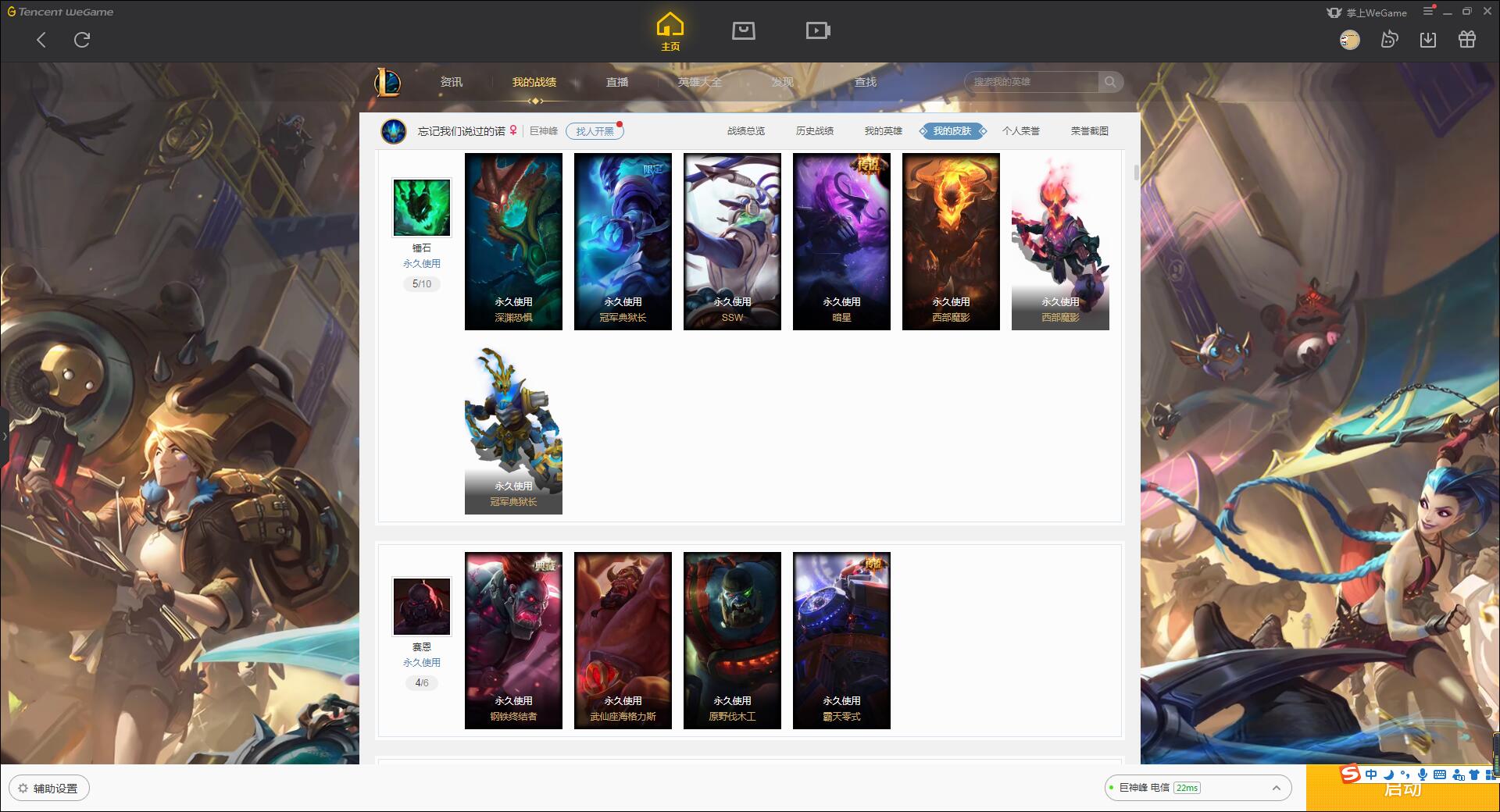Image resolution: width=1500 pixels, height=812 pixels.
Task: Open 辅助设置 settings button
Action: coord(49,788)
